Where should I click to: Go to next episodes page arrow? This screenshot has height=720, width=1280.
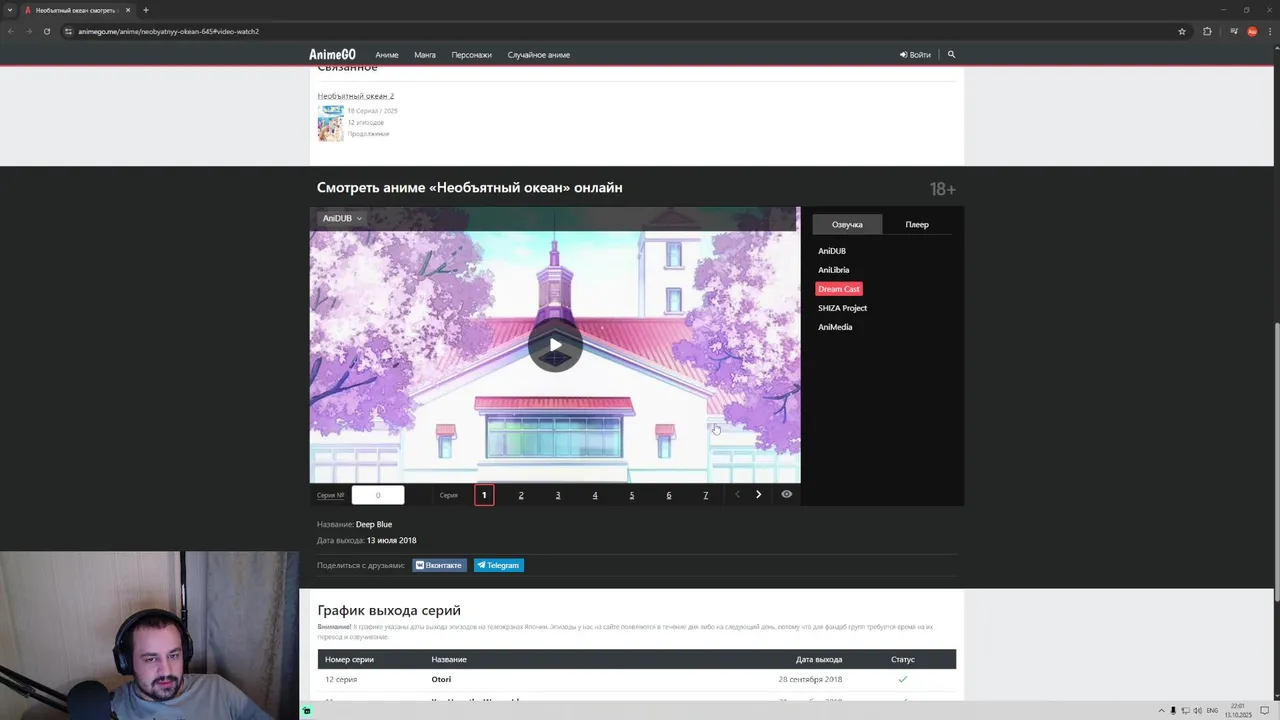tap(758, 494)
